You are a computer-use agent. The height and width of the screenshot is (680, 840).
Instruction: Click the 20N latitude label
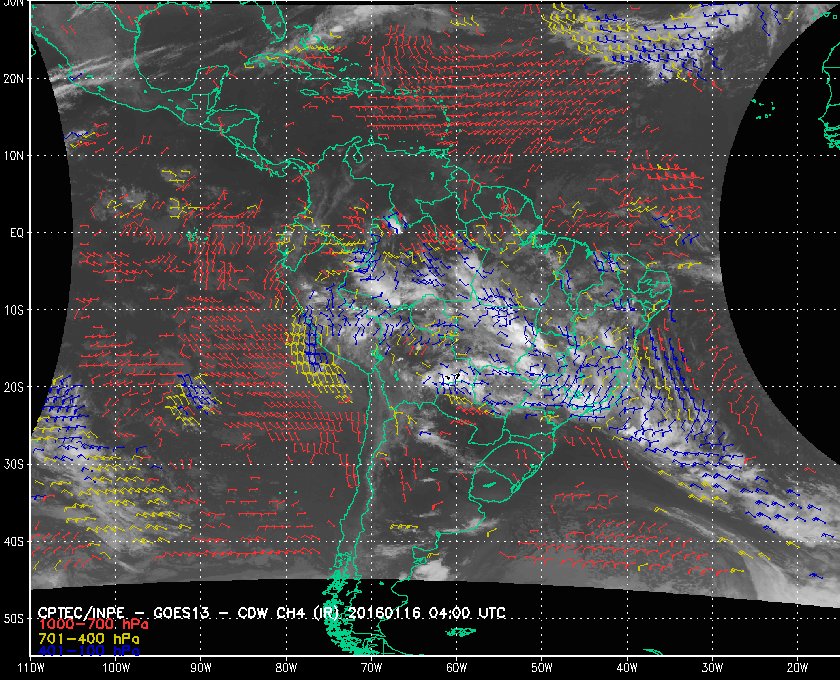(13, 78)
